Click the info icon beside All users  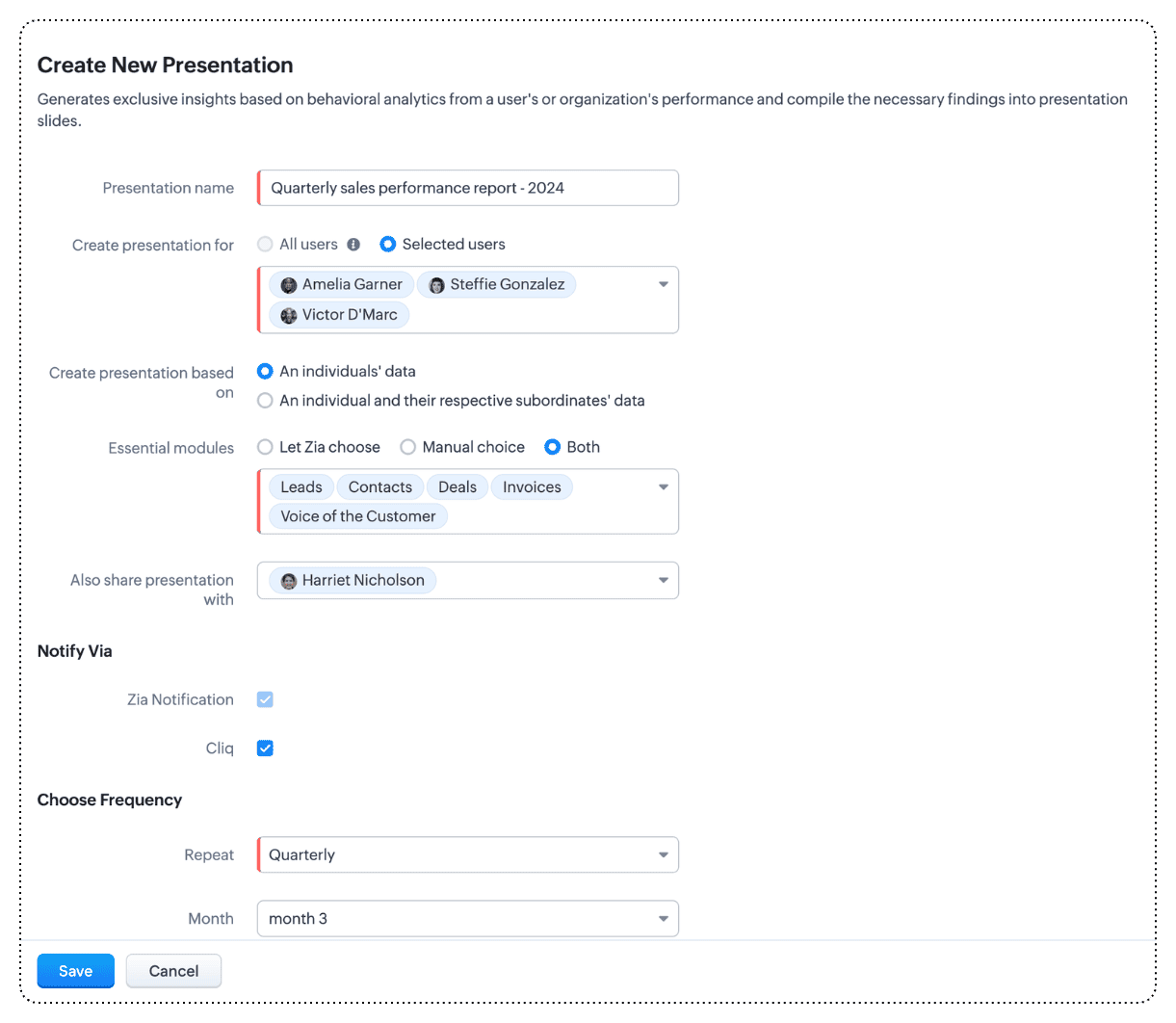pyautogui.click(x=353, y=245)
